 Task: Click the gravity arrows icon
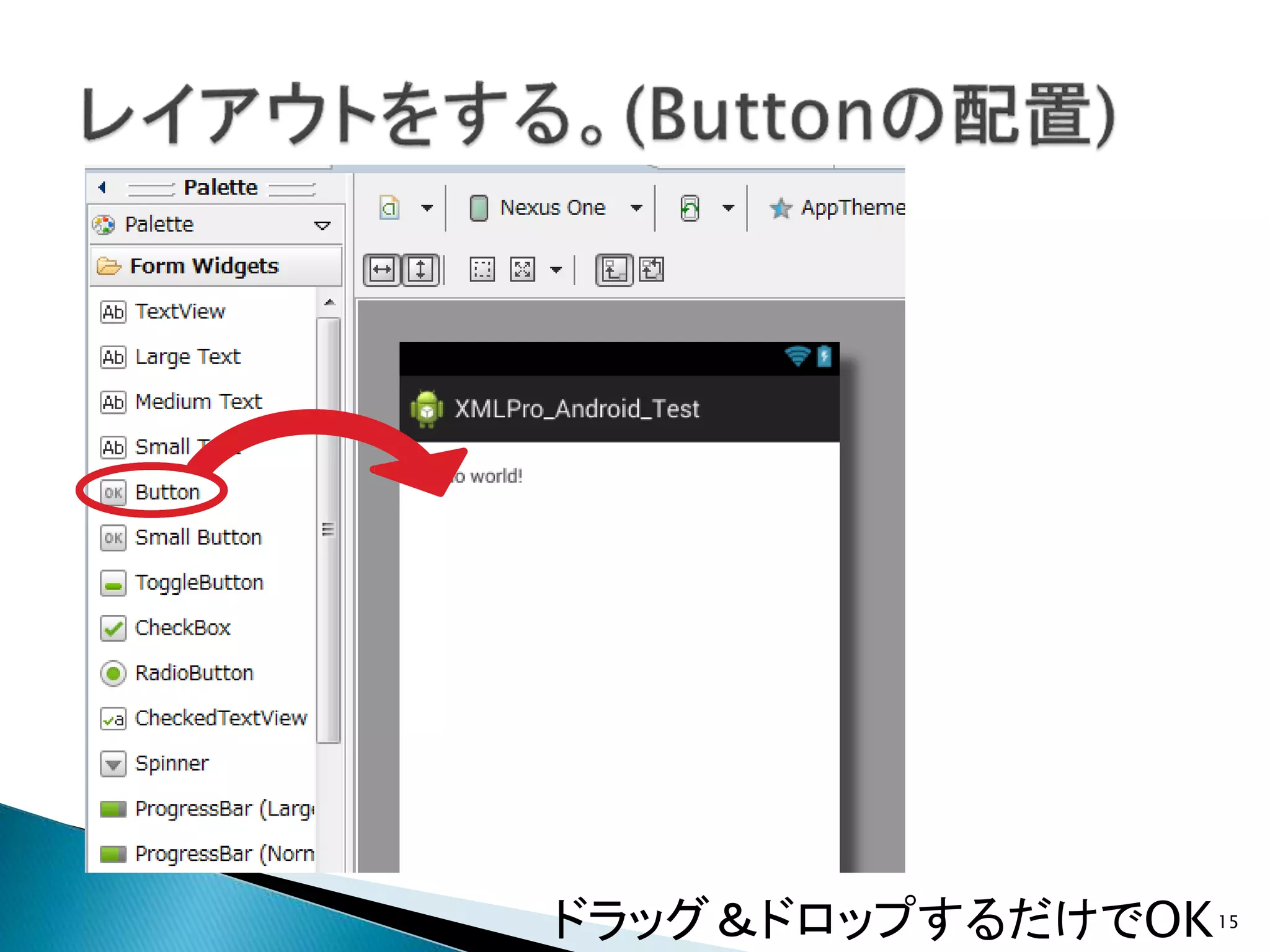(x=523, y=270)
